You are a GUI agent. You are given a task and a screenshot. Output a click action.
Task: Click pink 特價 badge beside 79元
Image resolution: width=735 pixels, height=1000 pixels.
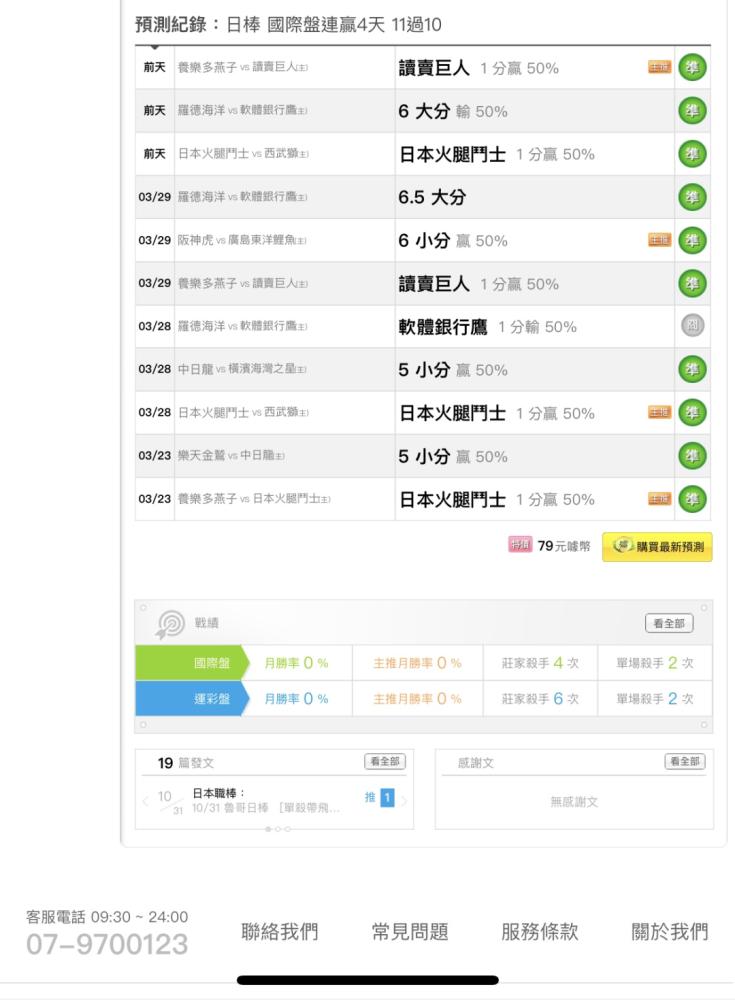(520, 545)
